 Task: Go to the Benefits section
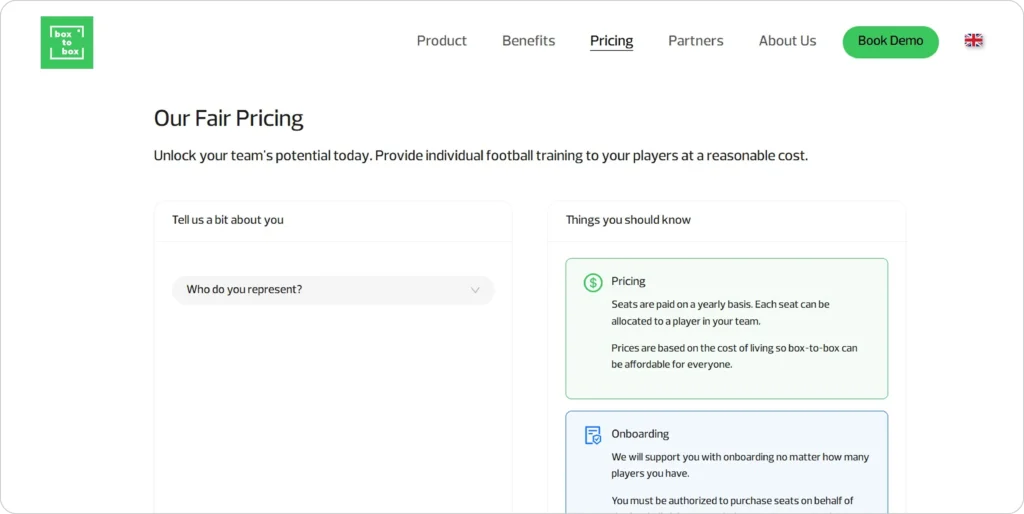coord(528,41)
